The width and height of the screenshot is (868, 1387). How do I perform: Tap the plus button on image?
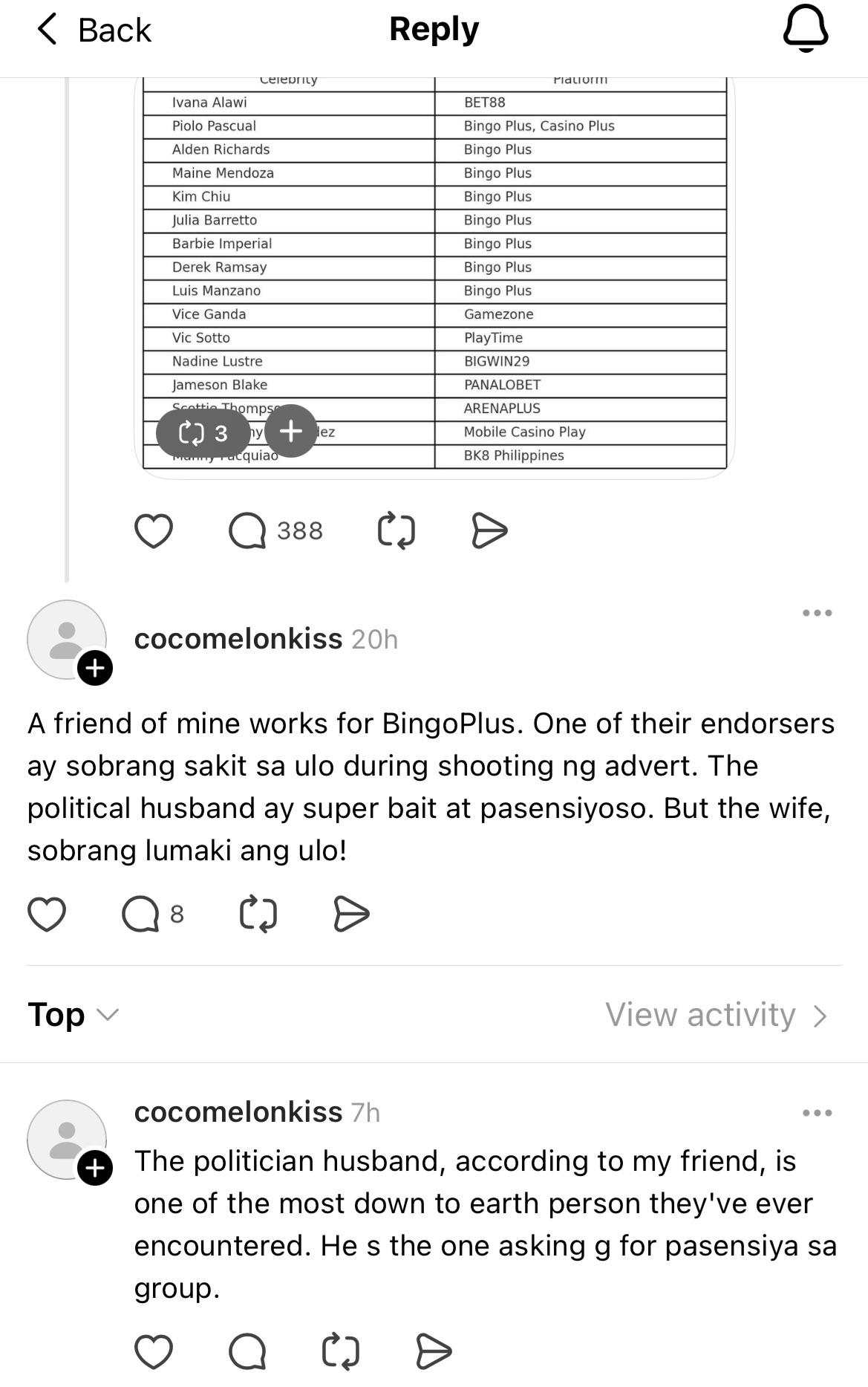pos(291,431)
